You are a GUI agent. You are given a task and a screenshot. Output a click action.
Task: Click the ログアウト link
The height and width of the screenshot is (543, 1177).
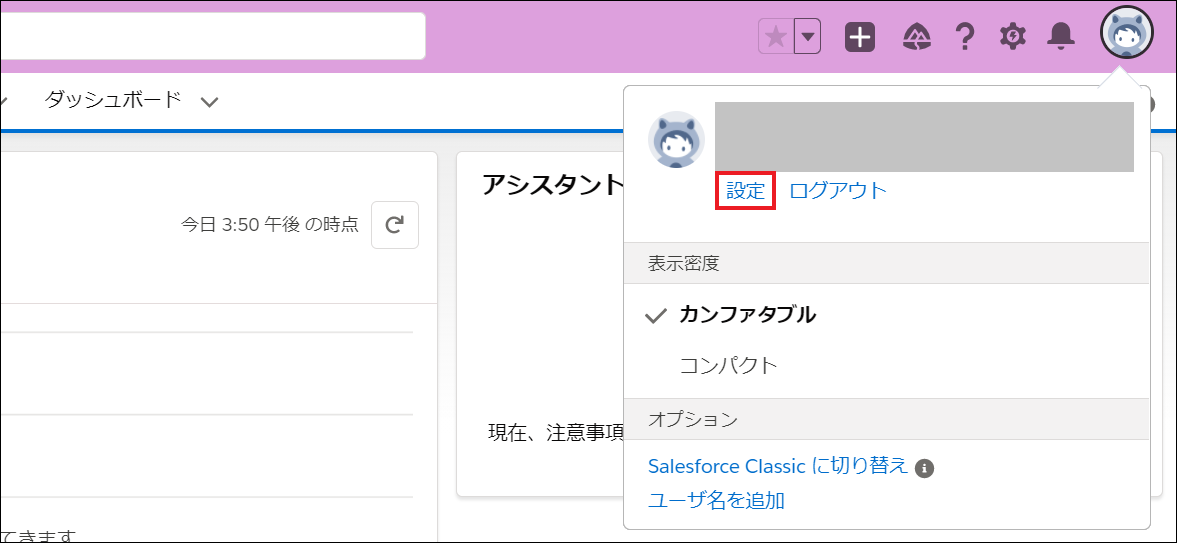coord(838,190)
